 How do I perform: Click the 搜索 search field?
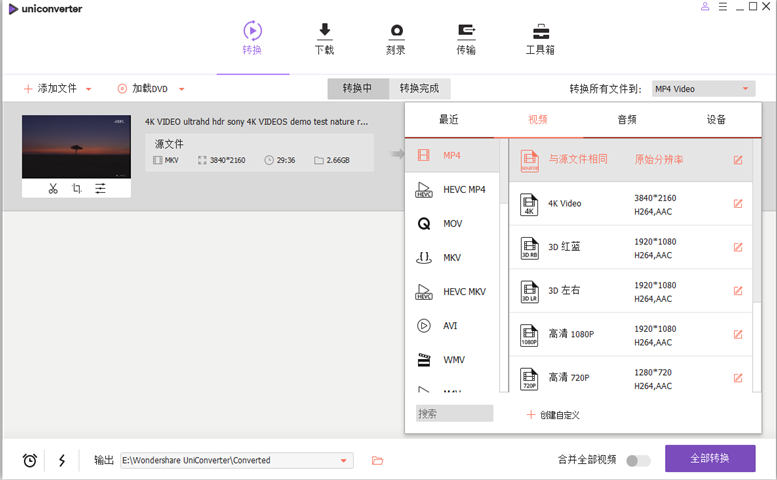point(454,413)
